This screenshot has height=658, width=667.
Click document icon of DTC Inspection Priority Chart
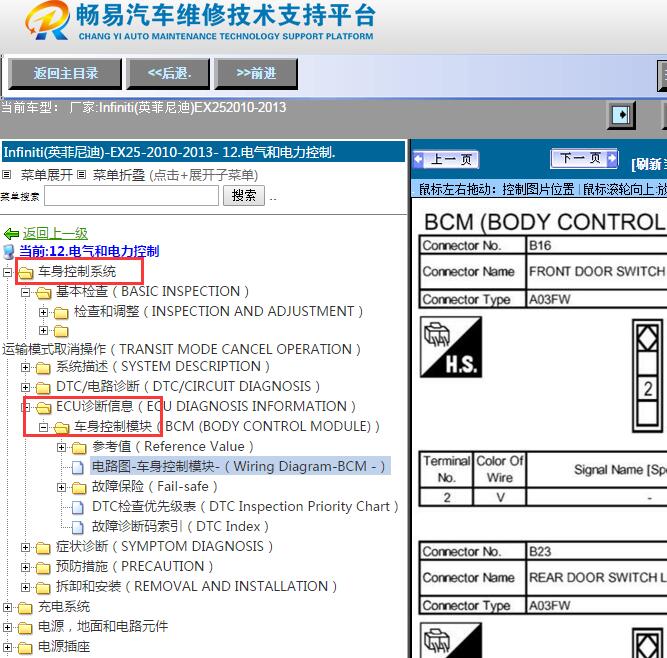(77, 507)
